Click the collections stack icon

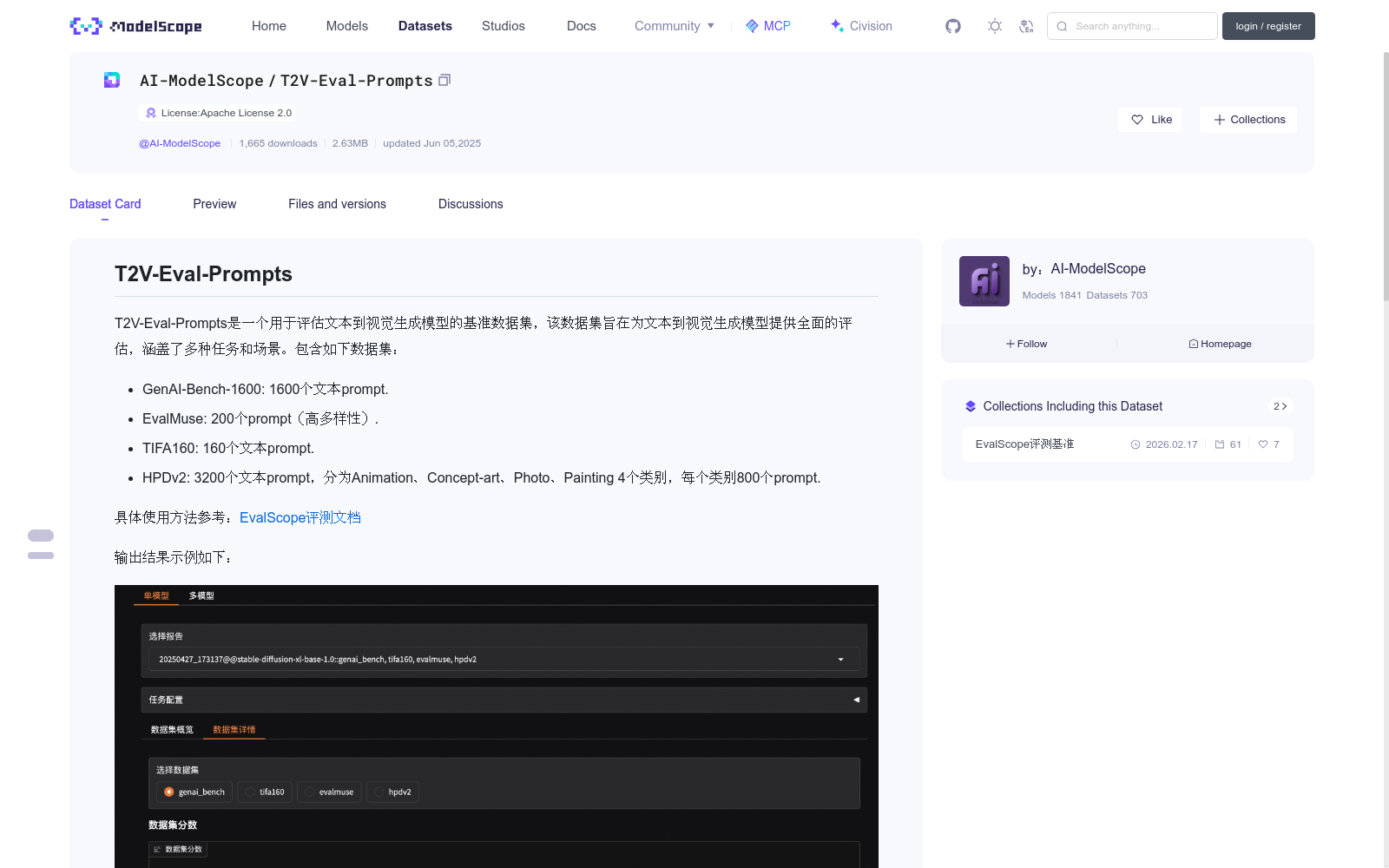[x=971, y=406]
